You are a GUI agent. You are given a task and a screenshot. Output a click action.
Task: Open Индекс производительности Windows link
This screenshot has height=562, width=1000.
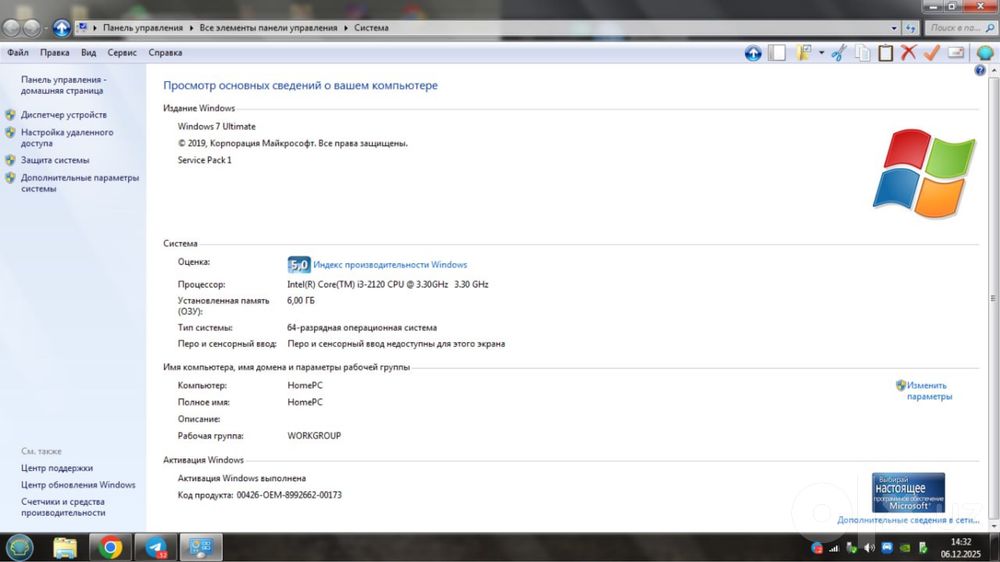[x=390, y=265]
